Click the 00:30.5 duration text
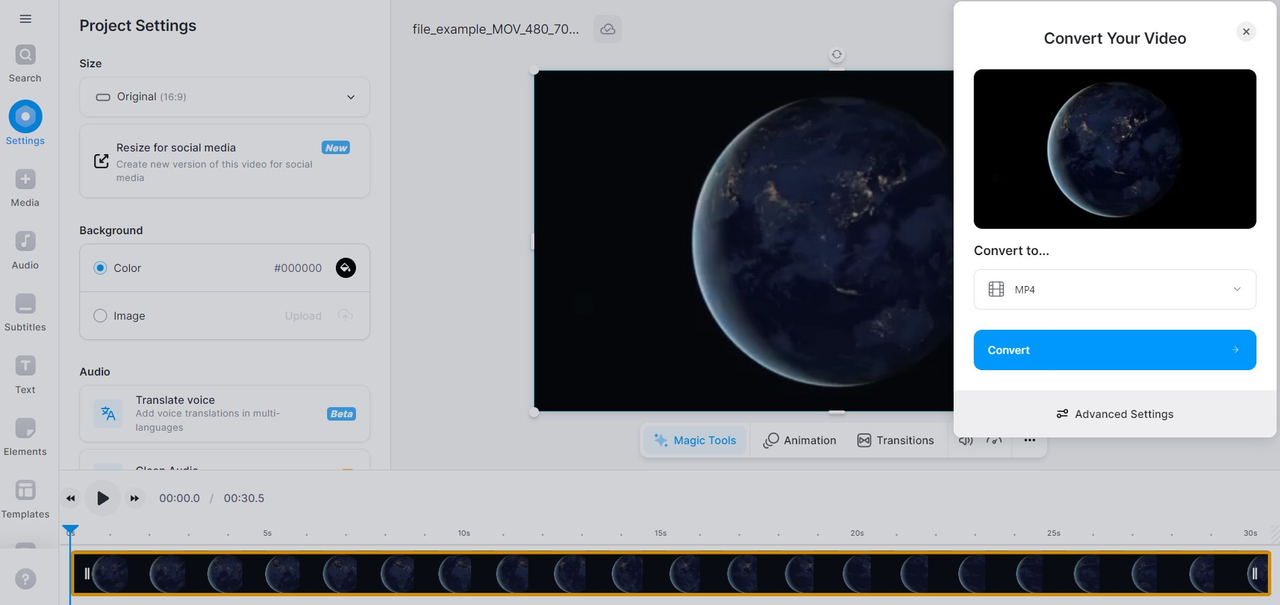Viewport: 1280px width, 605px height. (x=244, y=498)
